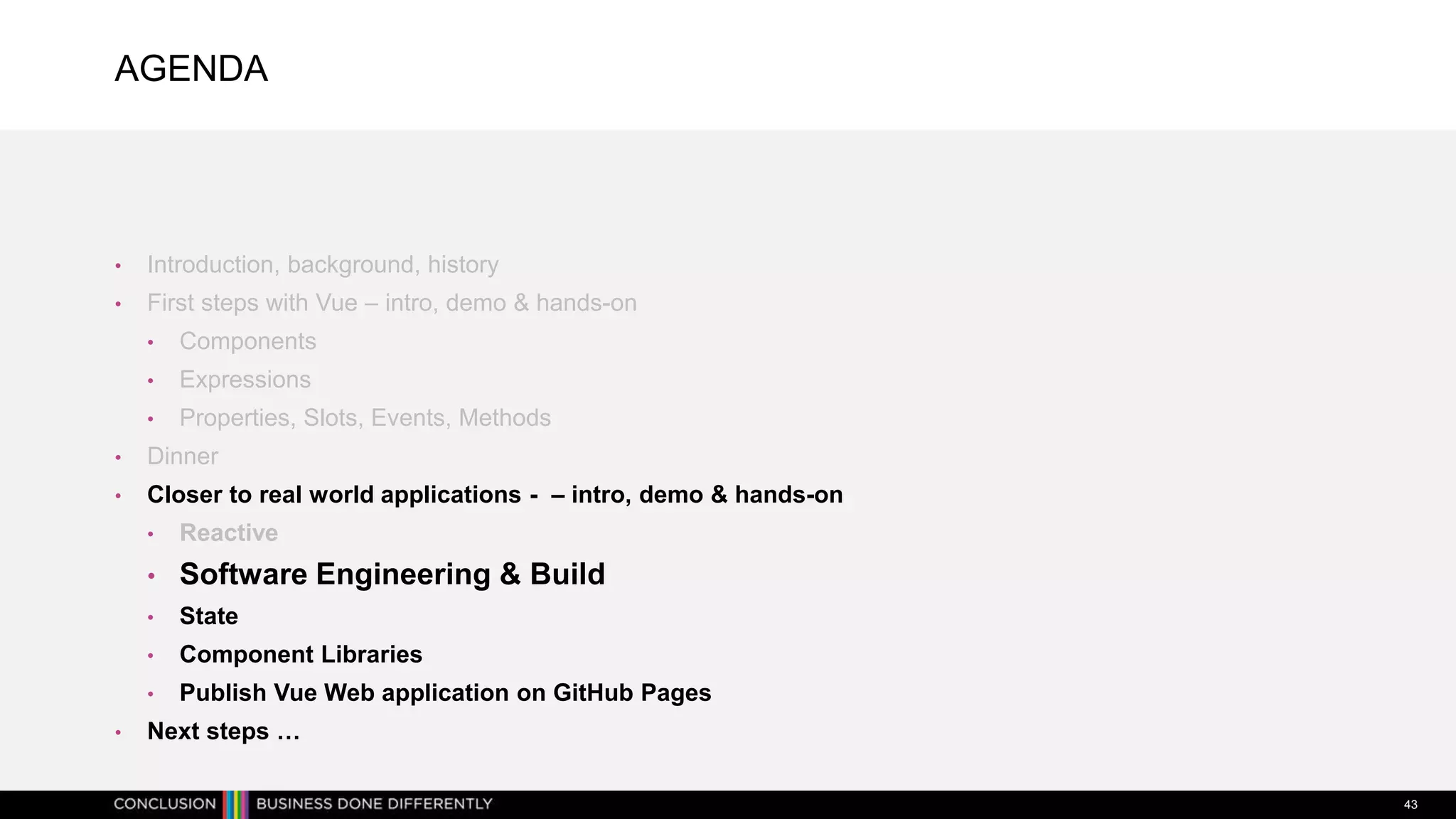Image resolution: width=1456 pixels, height=819 pixels.
Task: Click the 'State' sub-item
Action: 208,616
